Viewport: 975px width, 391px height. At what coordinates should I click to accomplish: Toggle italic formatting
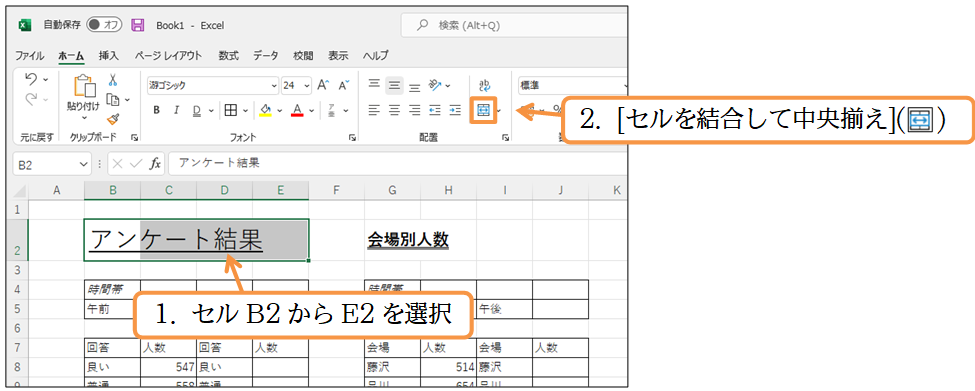click(x=176, y=111)
